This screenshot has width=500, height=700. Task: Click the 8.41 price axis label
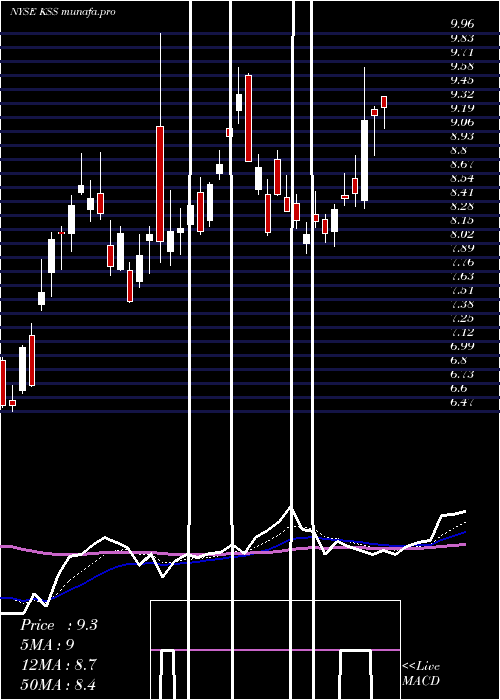click(x=462, y=192)
